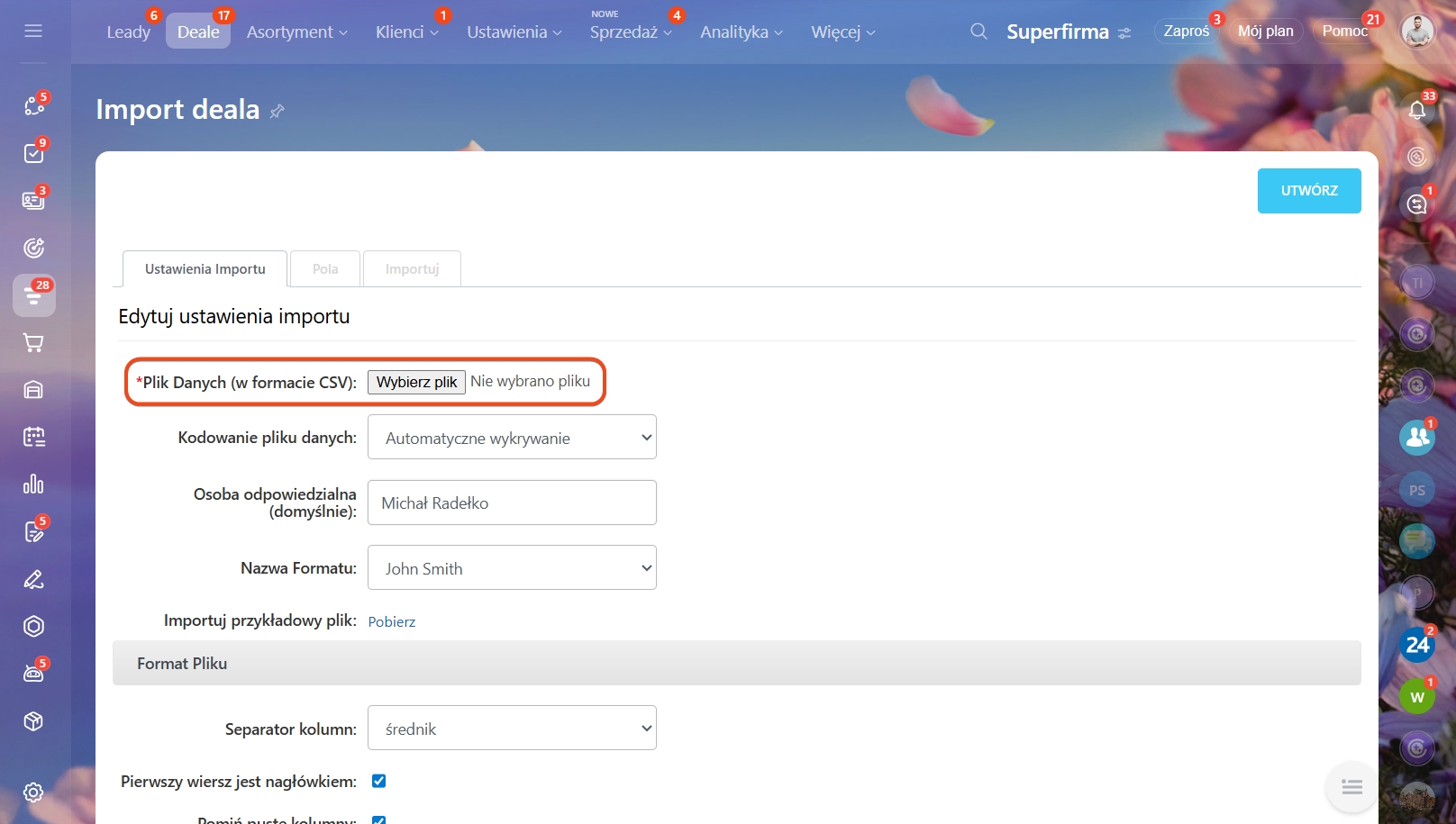The width and height of the screenshot is (1456, 824).
Task: Open the PS chat avatar in right panel
Action: pos(1417,490)
